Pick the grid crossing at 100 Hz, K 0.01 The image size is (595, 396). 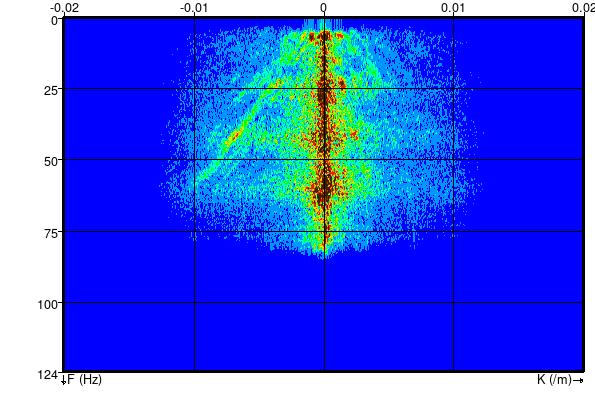pos(453,302)
